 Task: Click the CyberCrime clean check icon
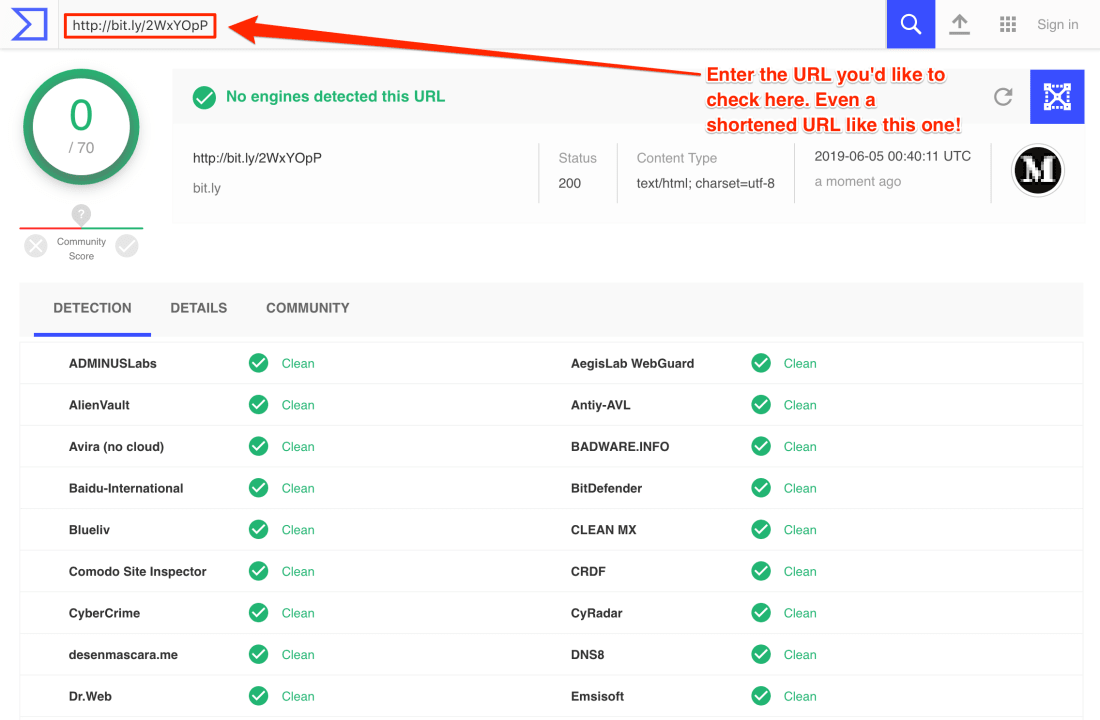click(x=258, y=613)
